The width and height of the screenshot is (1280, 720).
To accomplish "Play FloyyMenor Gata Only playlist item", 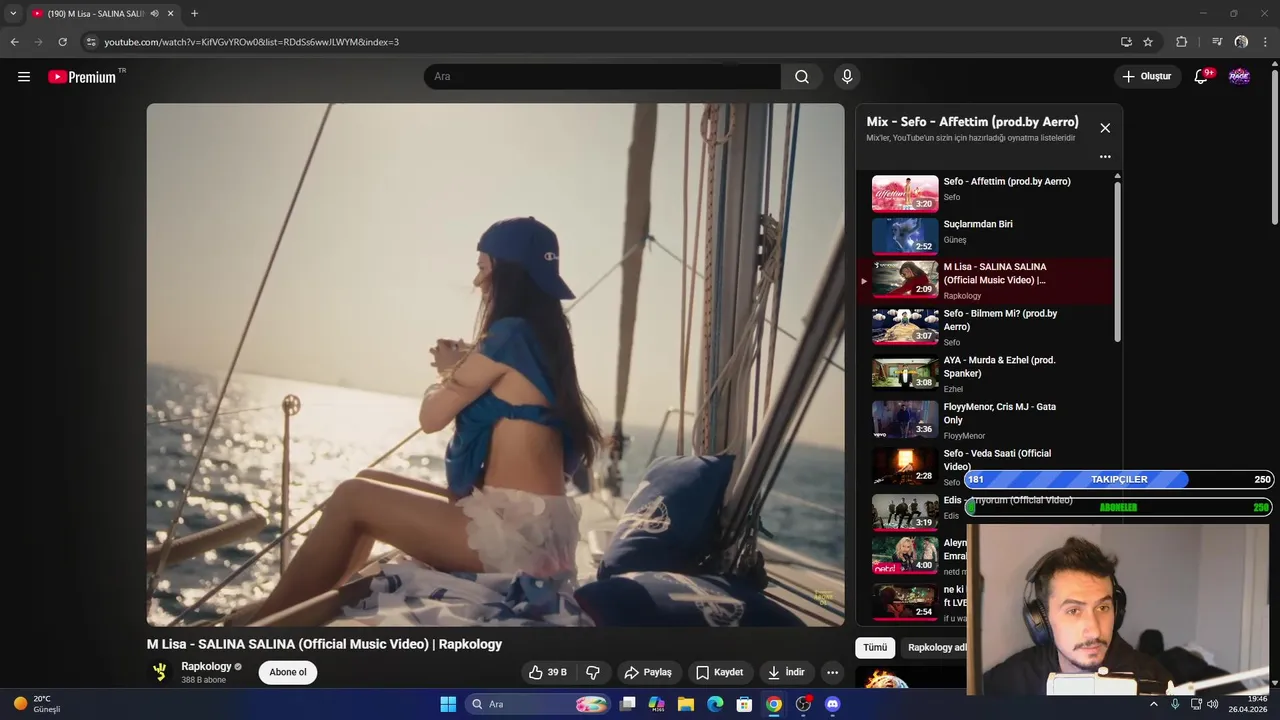I will 984,421.
